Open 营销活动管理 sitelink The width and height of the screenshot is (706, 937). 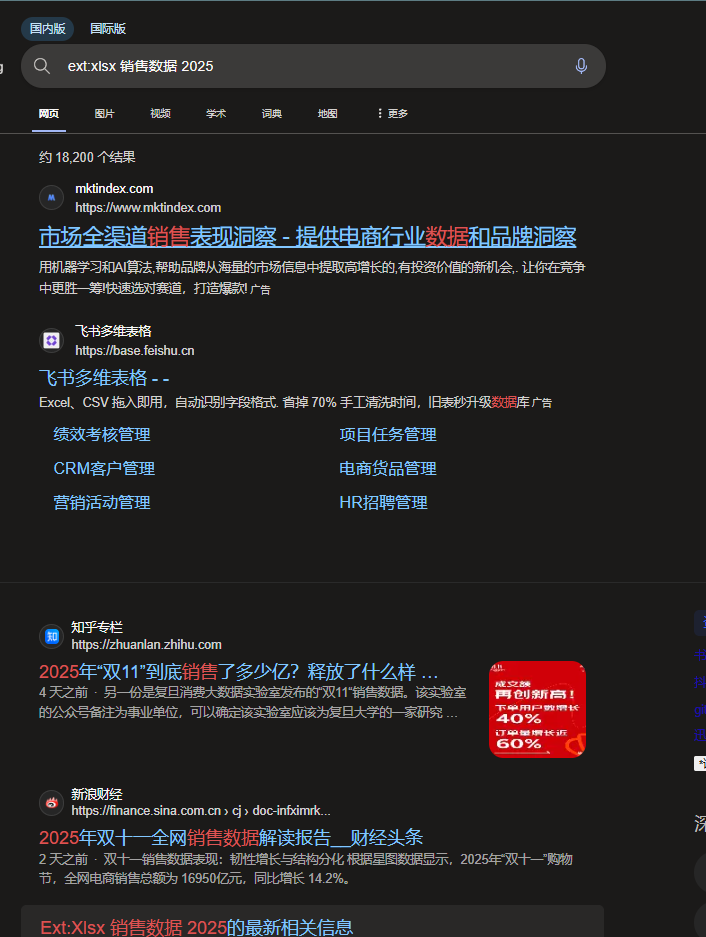point(102,503)
